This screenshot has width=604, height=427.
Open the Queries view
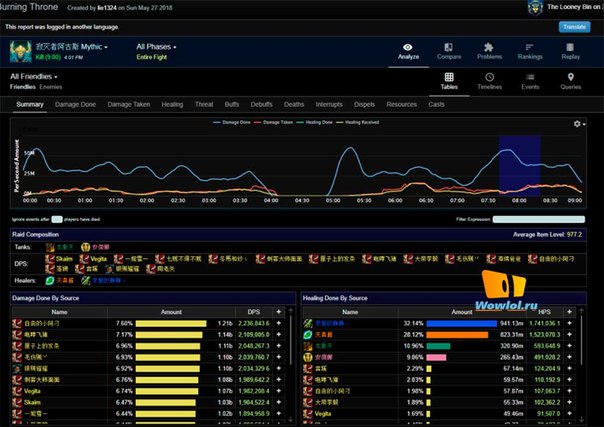[x=570, y=81]
